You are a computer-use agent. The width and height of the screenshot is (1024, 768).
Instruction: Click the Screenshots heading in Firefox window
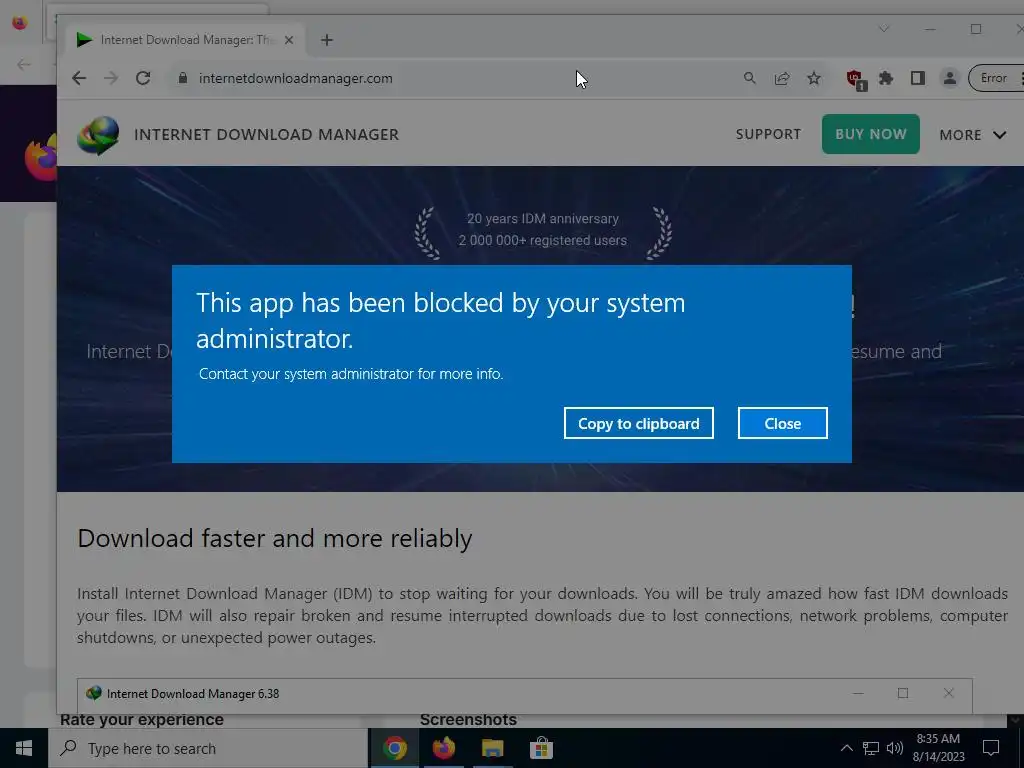[468, 720]
